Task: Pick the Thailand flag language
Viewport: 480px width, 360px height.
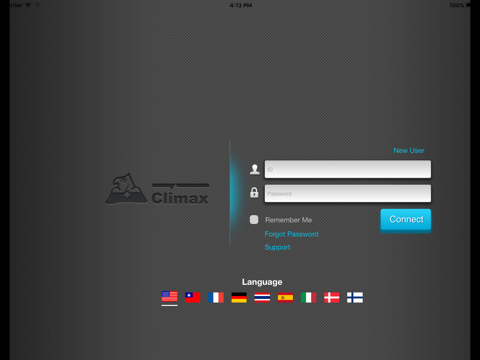Action: pyautogui.click(x=262, y=297)
